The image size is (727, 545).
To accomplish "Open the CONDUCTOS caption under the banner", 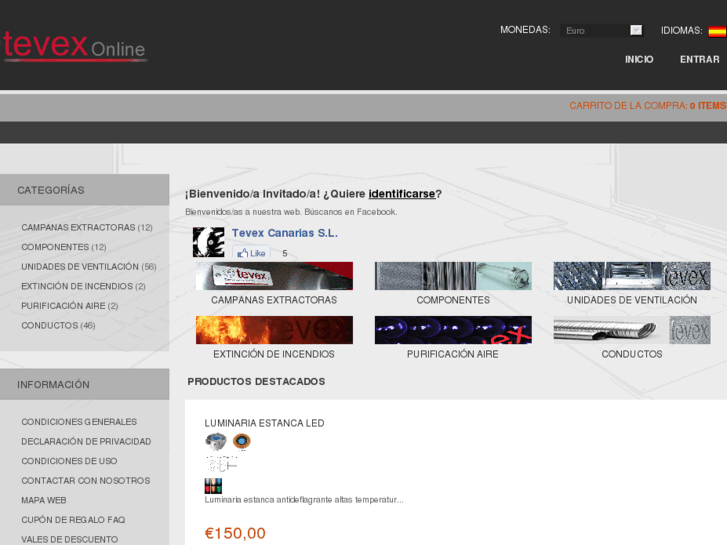I will [632, 354].
